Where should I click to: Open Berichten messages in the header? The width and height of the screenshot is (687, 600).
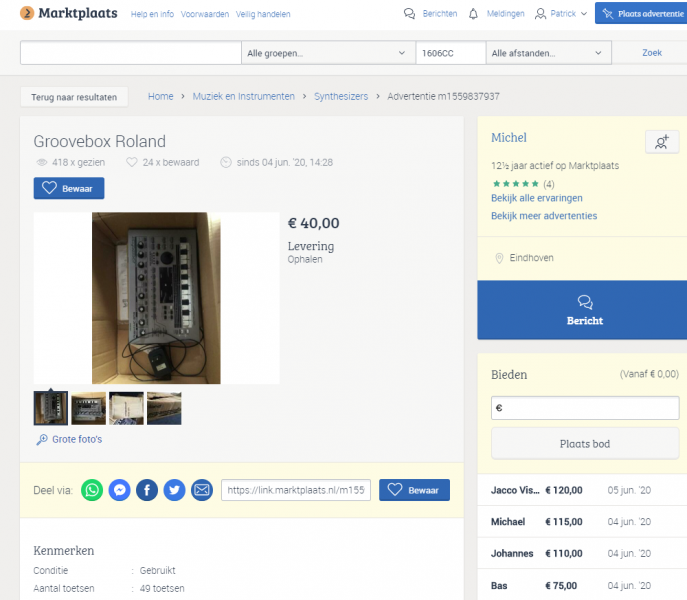(x=430, y=14)
